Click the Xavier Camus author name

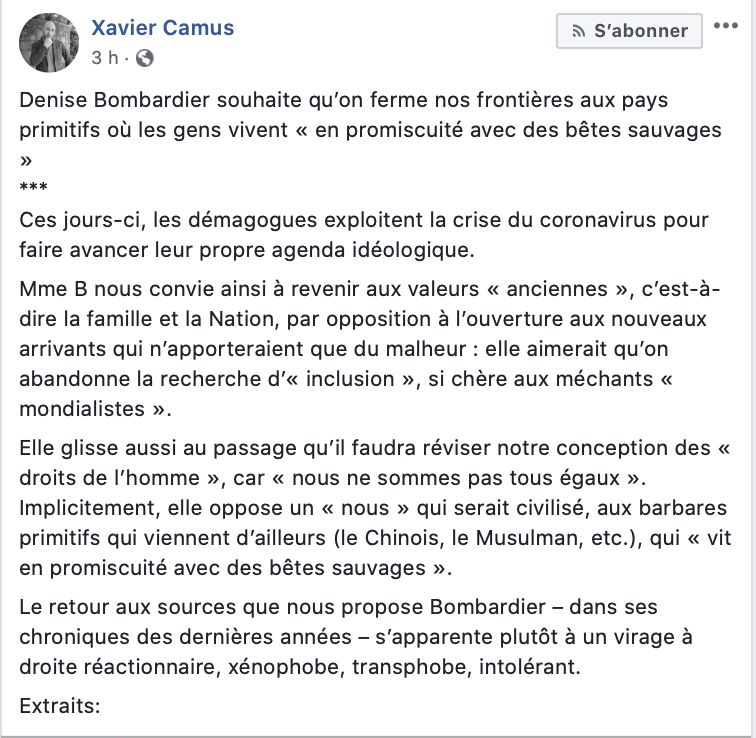tap(162, 27)
